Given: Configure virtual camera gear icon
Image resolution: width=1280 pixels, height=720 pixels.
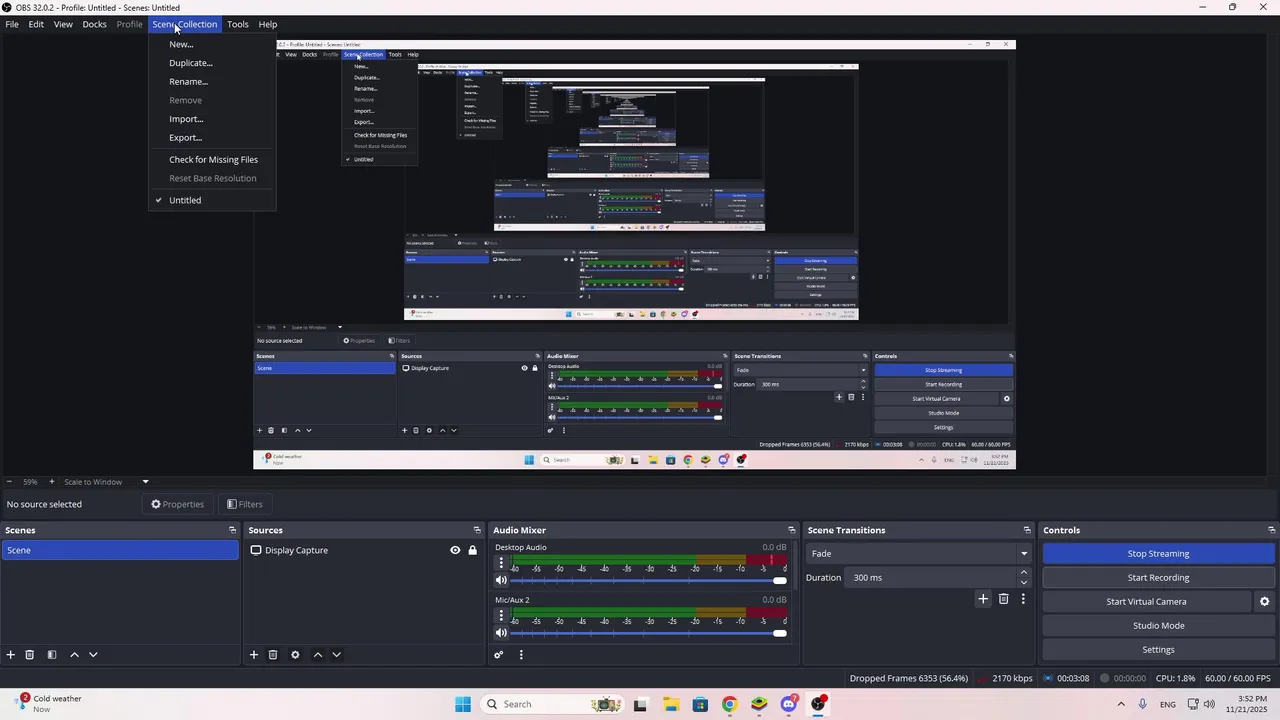Looking at the screenshot, I should click(1264, 602).
